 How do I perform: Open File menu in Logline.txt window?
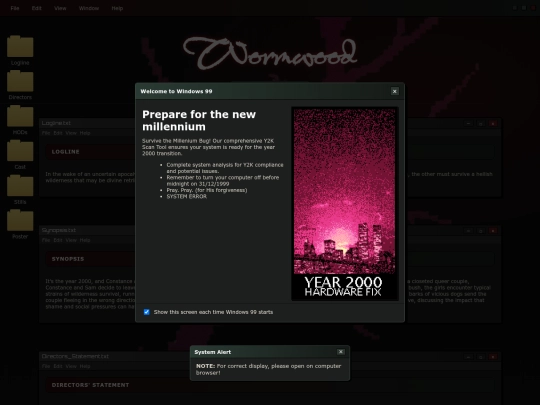(46, 133)
